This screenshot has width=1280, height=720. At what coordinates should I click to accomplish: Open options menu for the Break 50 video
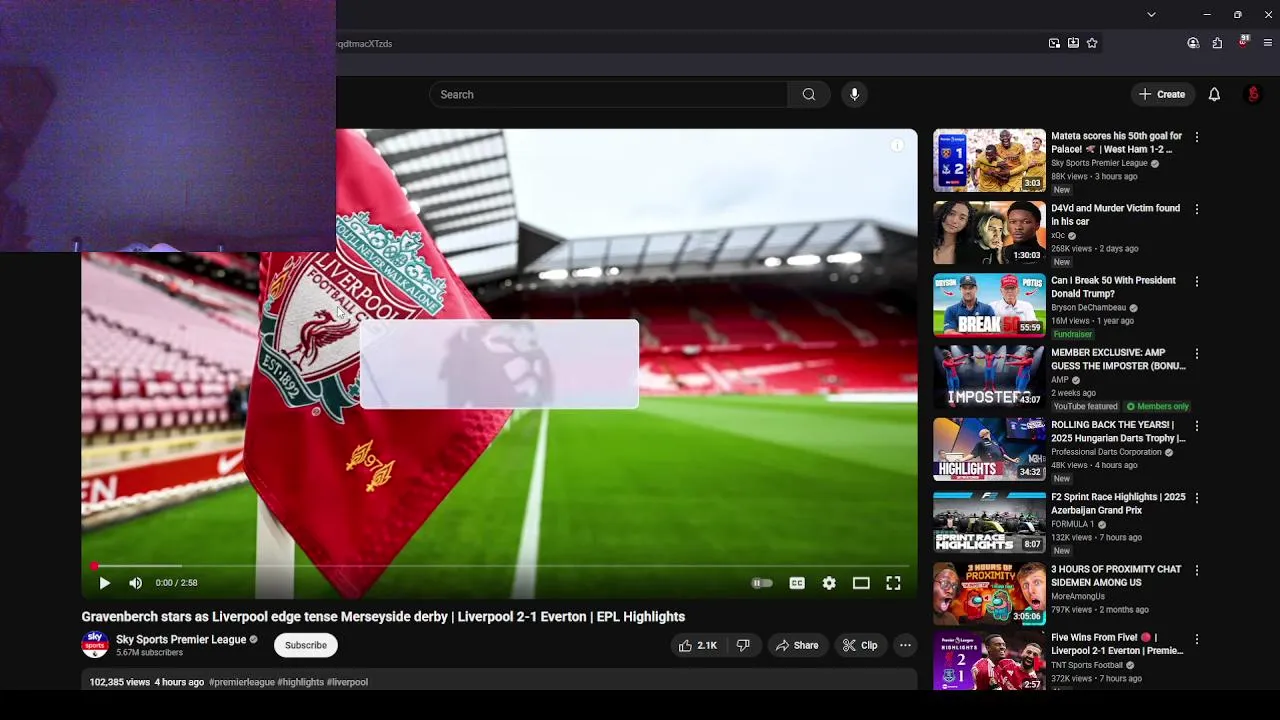point(1196,281)
